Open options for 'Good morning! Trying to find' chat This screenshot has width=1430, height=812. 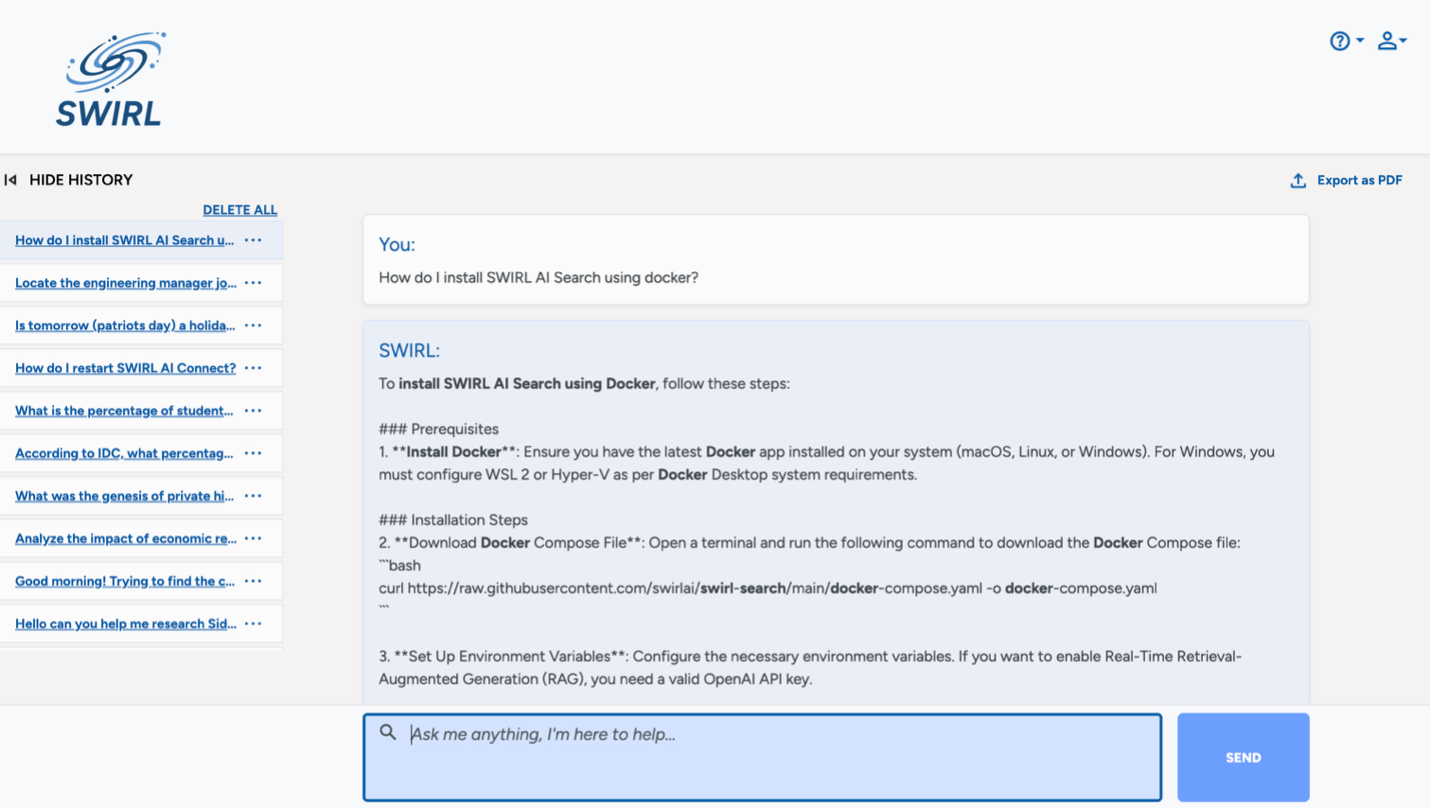click(x=253, y=581)
